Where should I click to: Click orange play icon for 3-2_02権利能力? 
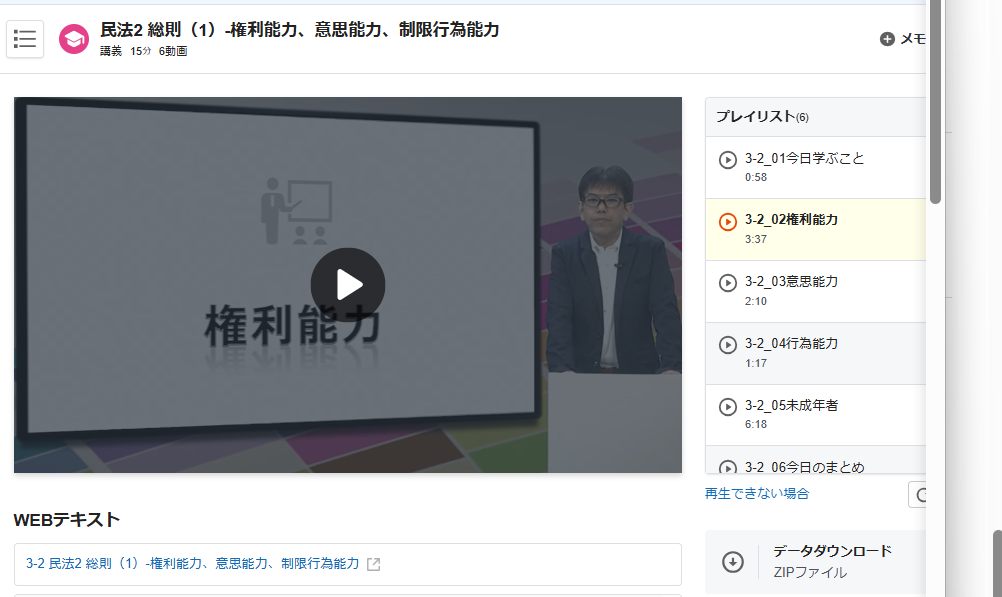point(727,222)
